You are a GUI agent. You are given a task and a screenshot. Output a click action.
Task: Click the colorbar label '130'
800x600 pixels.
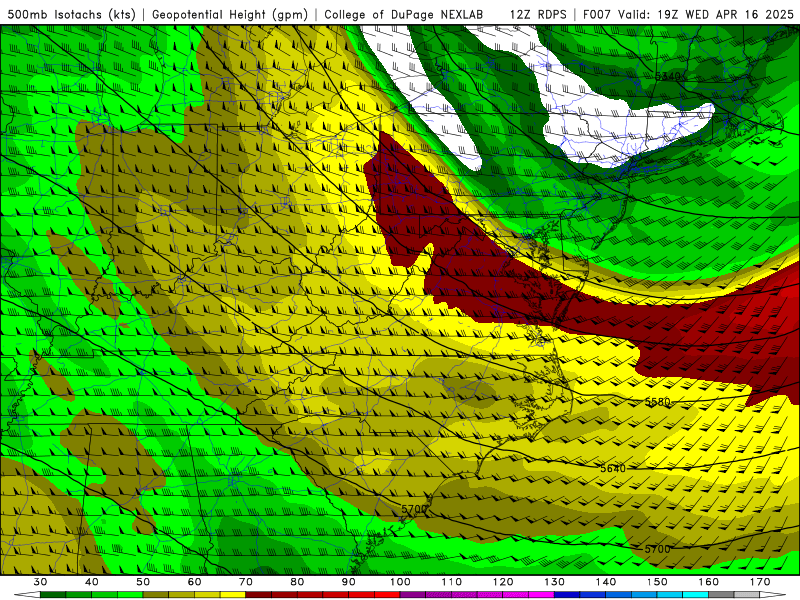point(554,582)
